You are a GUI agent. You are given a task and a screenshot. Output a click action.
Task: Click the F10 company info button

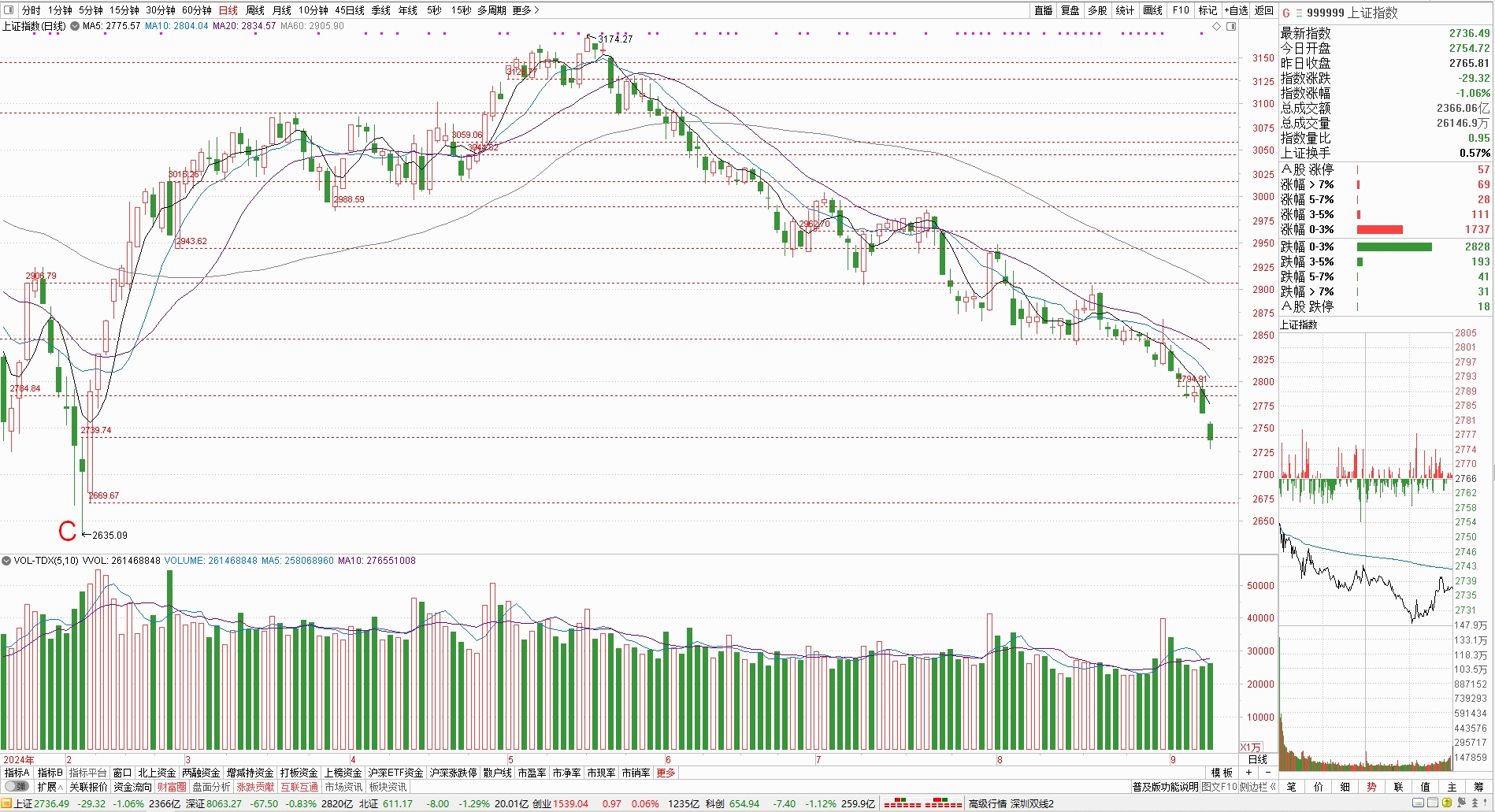[1180, 10]
